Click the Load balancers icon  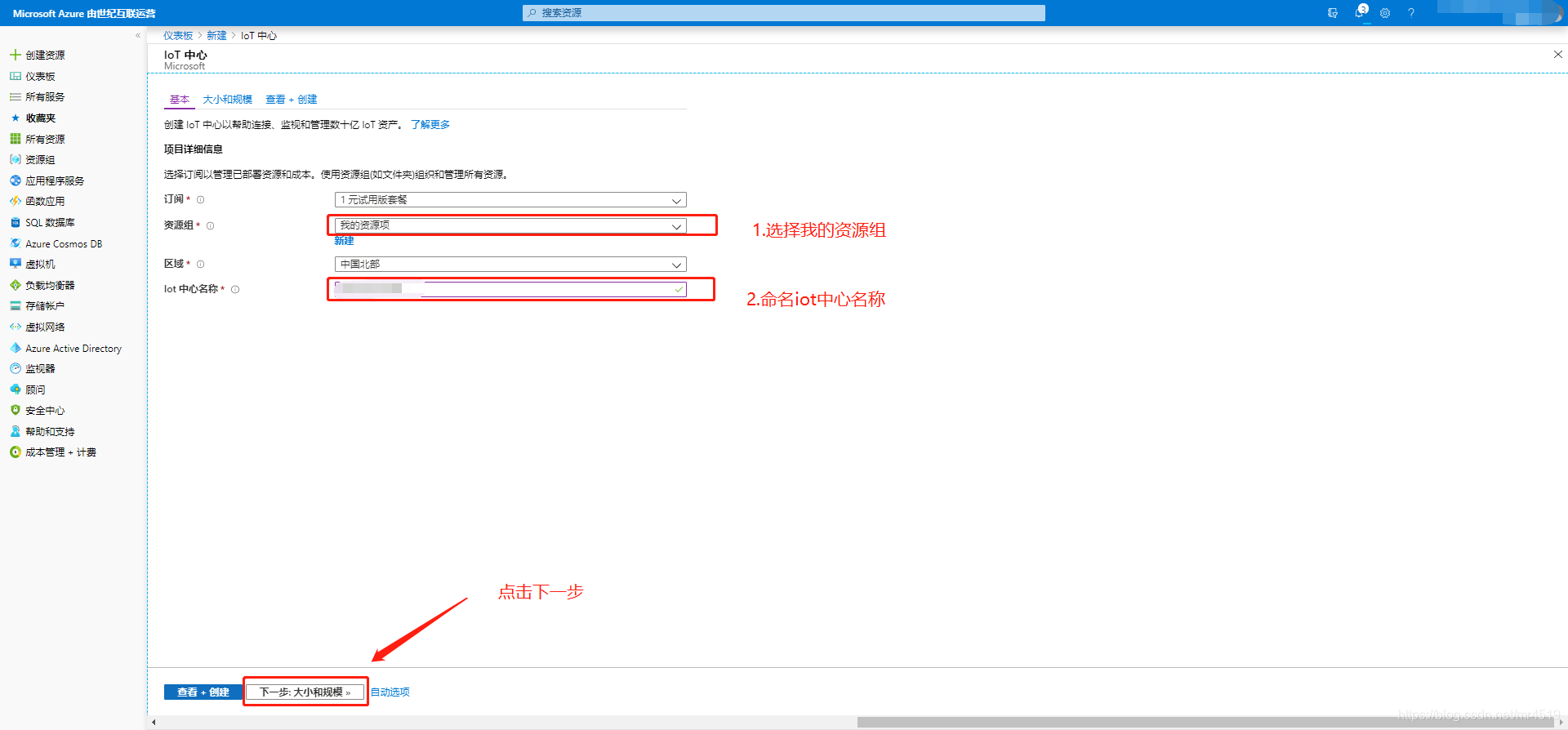[15, 285]
